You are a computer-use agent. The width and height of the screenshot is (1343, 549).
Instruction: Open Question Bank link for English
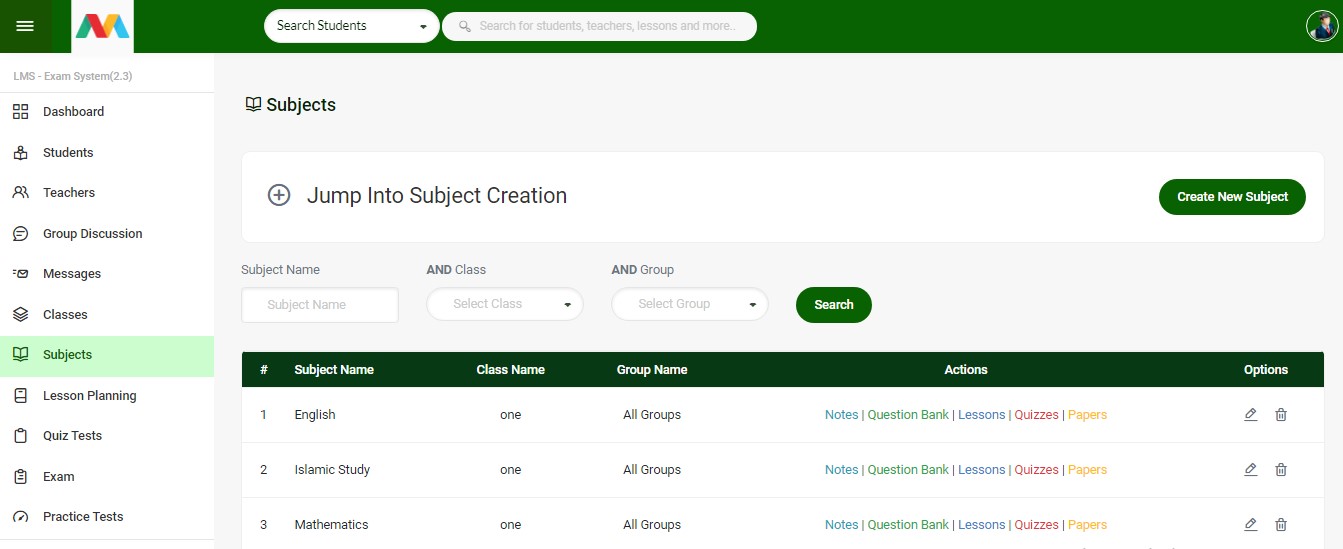click(x=908, y=415)
